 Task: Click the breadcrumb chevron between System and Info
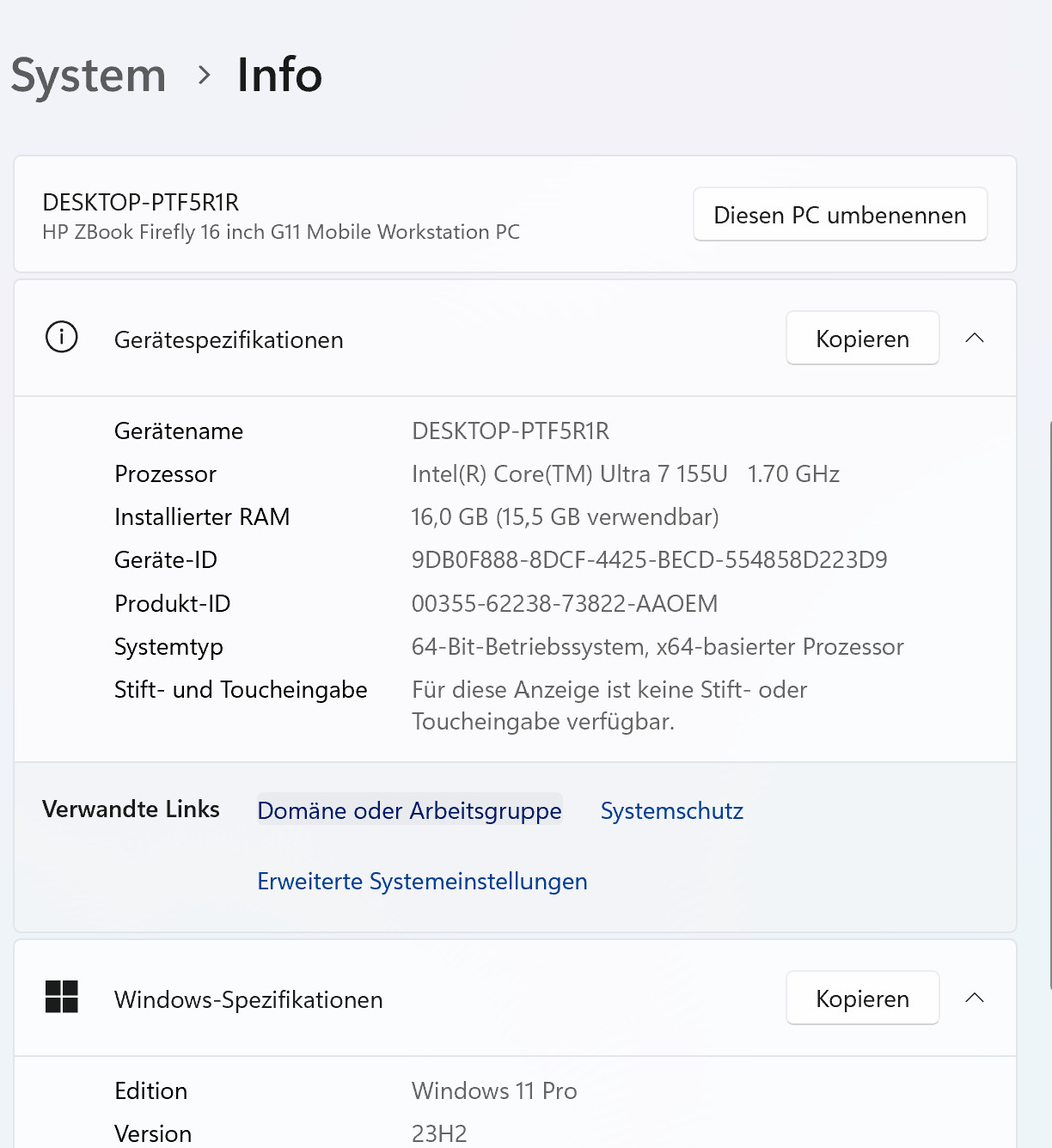(204, 76)
